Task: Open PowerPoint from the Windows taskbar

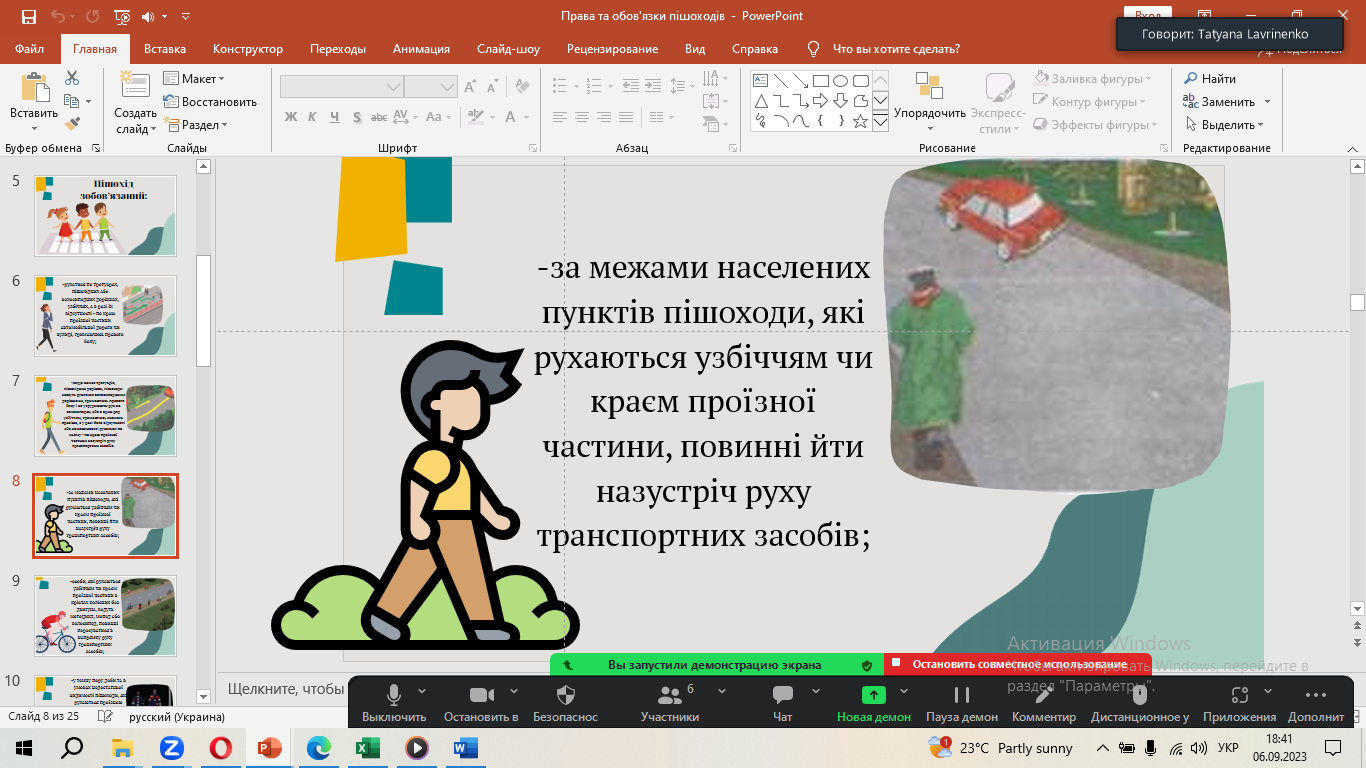Action: pos(270,747)
